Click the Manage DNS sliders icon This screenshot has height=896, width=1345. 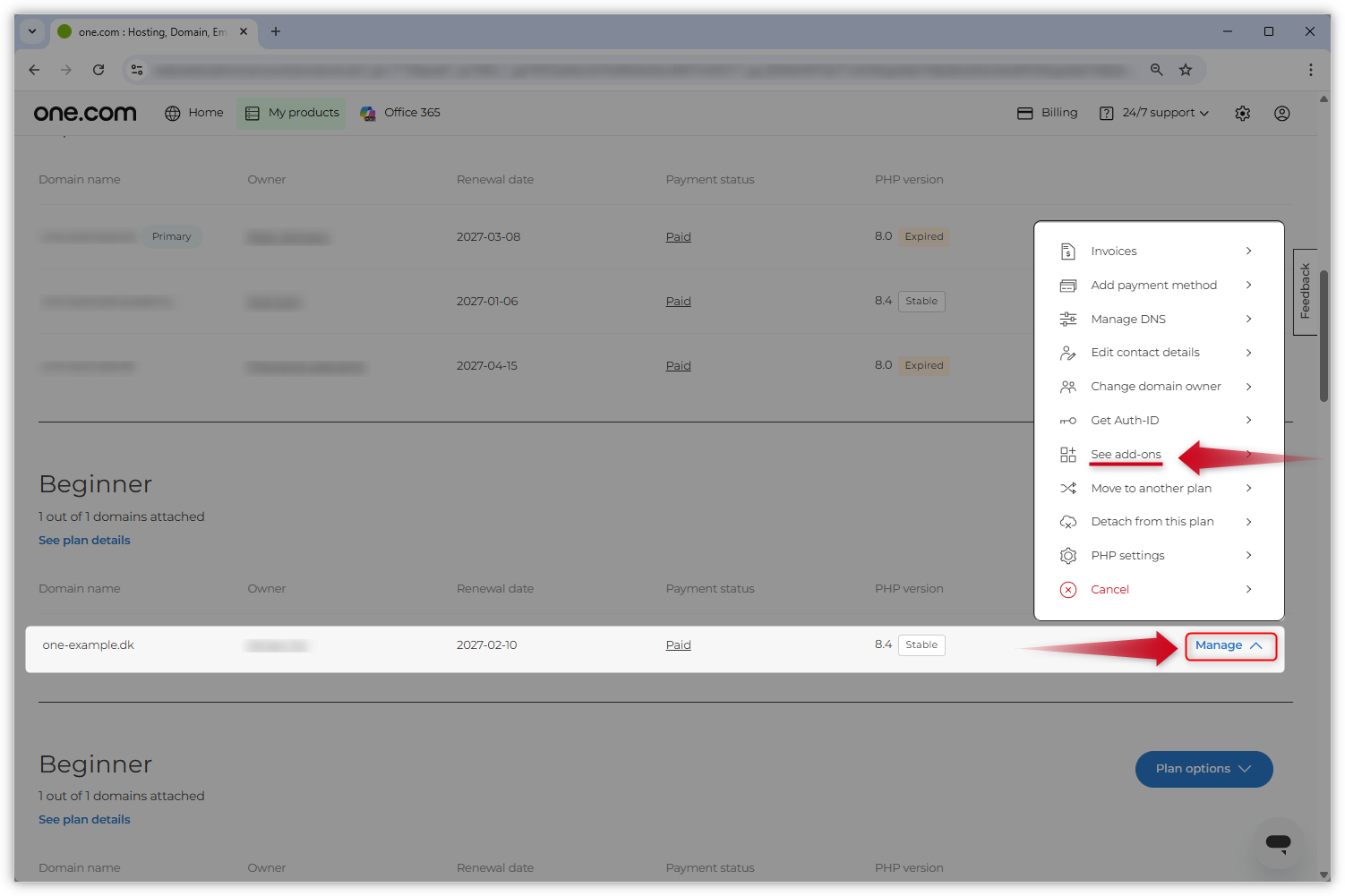[x=1068, y=320]
